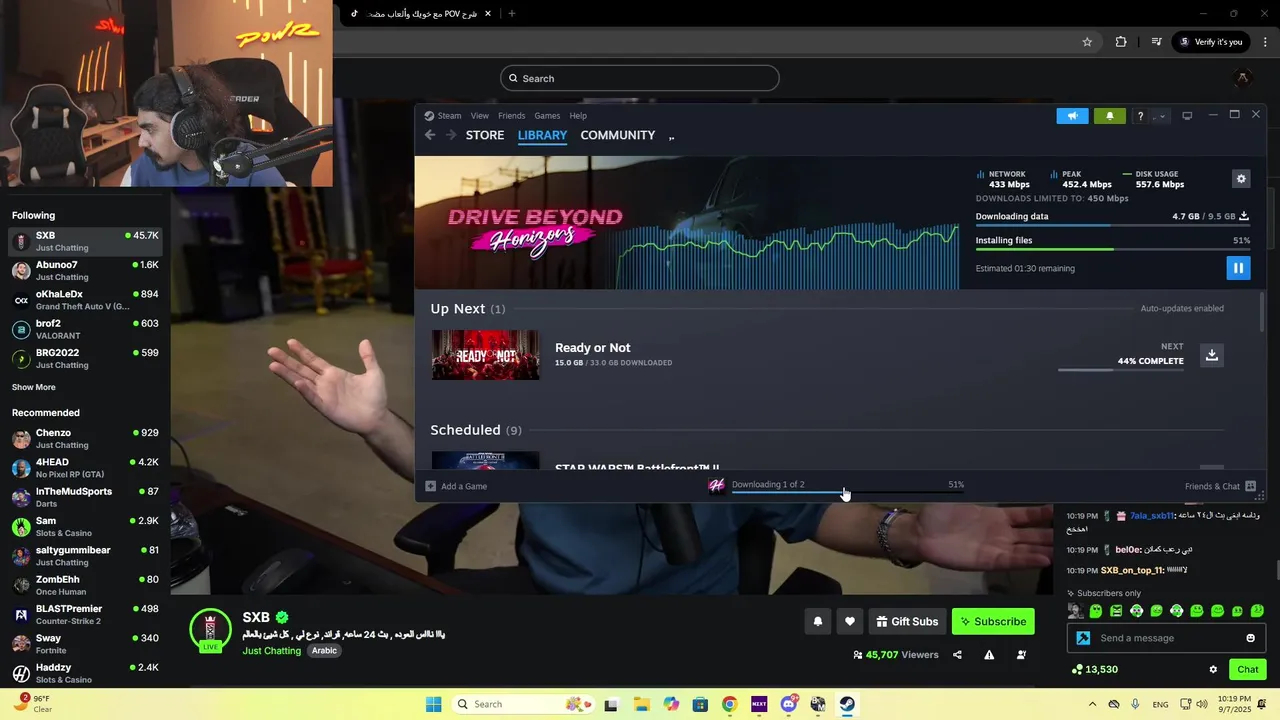Go back in Steam navigation

(430, 135)
